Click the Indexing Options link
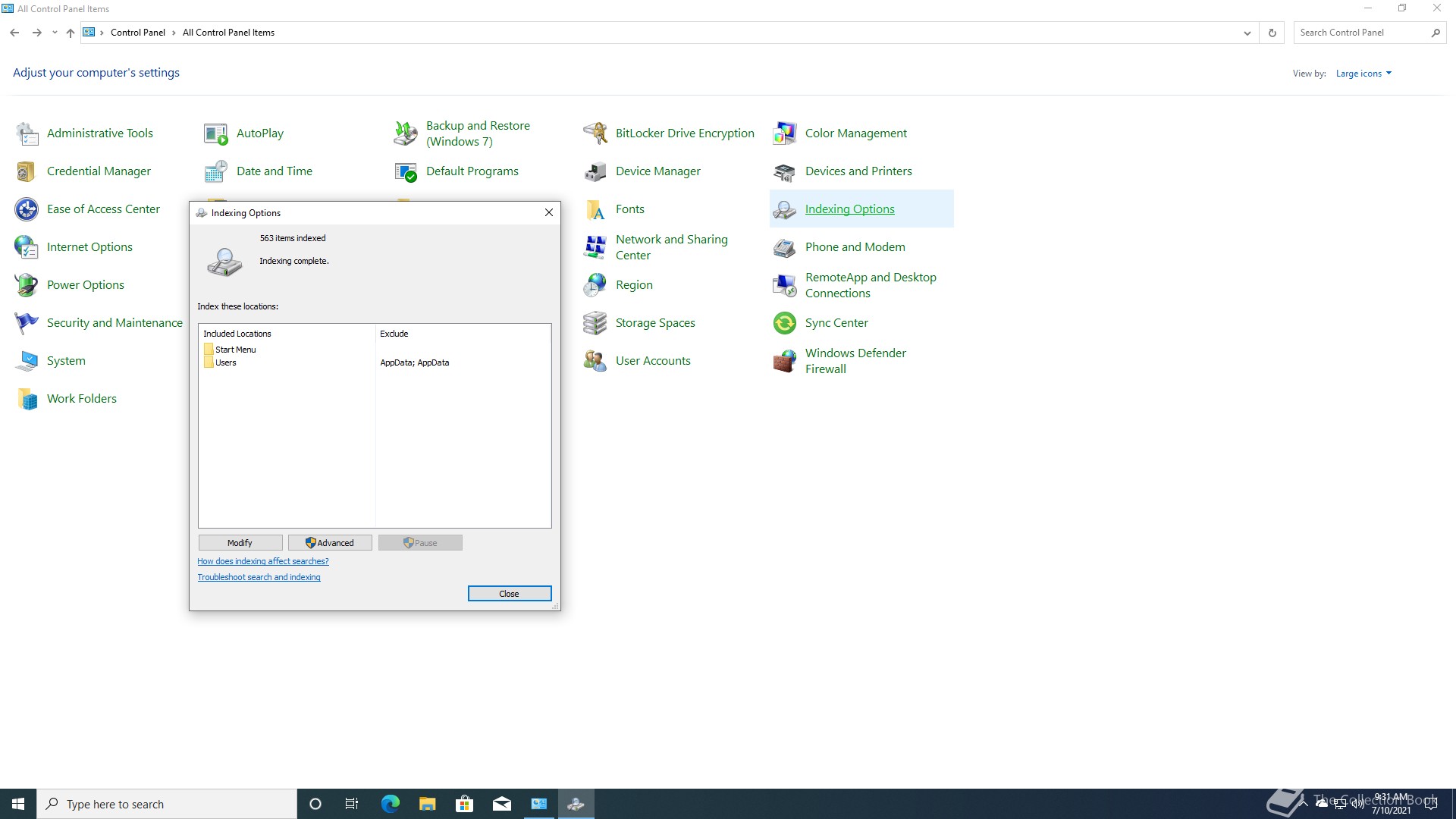This screenshot has height=819, width=1456. point(849,209)
